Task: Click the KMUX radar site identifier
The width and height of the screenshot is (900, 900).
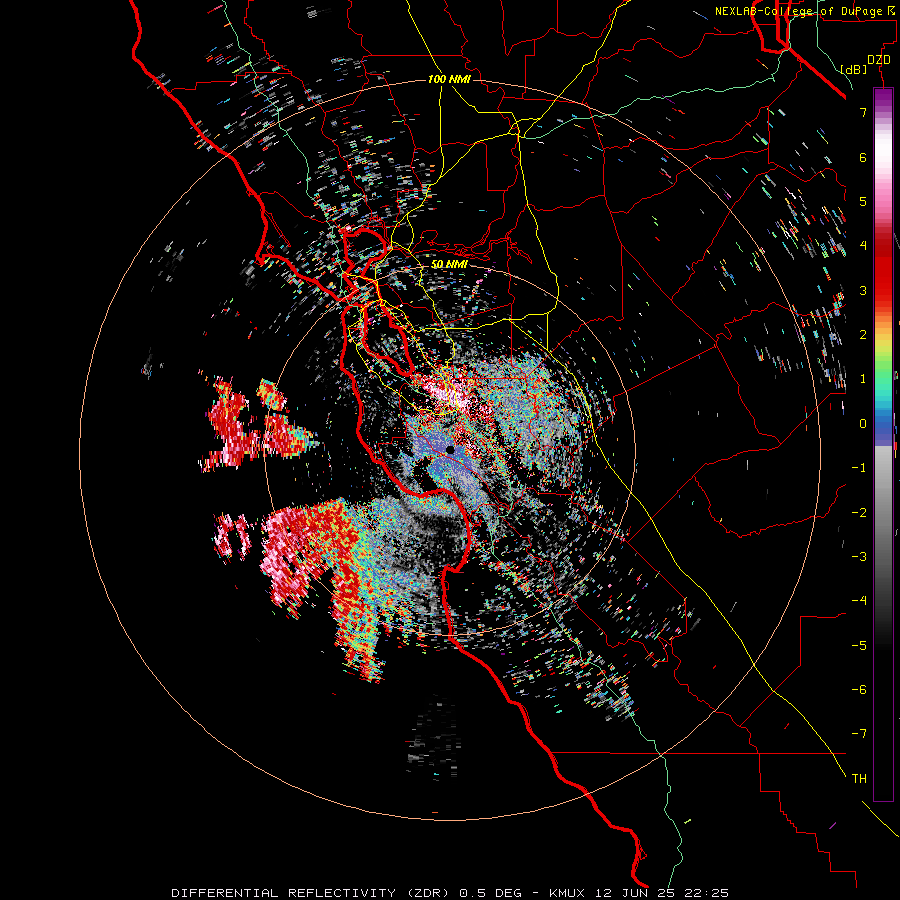Action: pyautogui.click(x=569, y=893)
